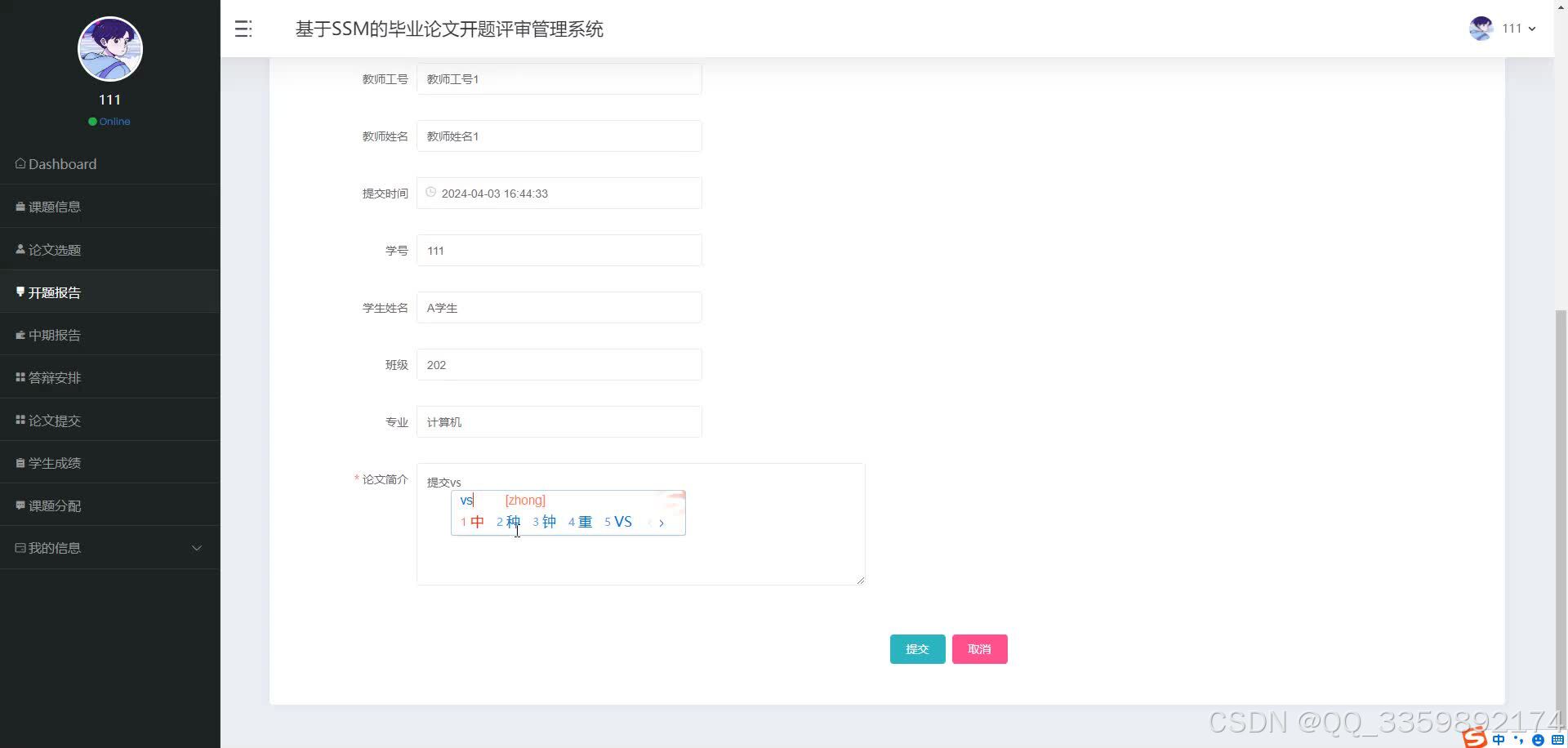Click the 论文选题 person icon in sidebar
1568x748 pixels.
[20, 249]
